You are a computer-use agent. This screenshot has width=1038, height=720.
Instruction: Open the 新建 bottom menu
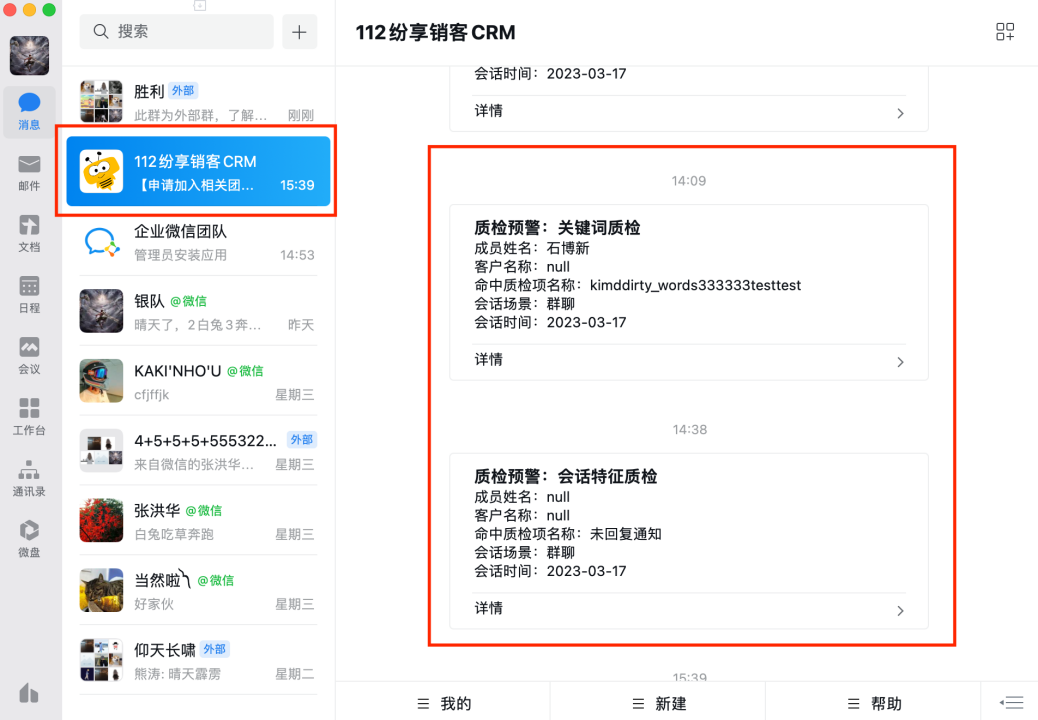(659, 703)
